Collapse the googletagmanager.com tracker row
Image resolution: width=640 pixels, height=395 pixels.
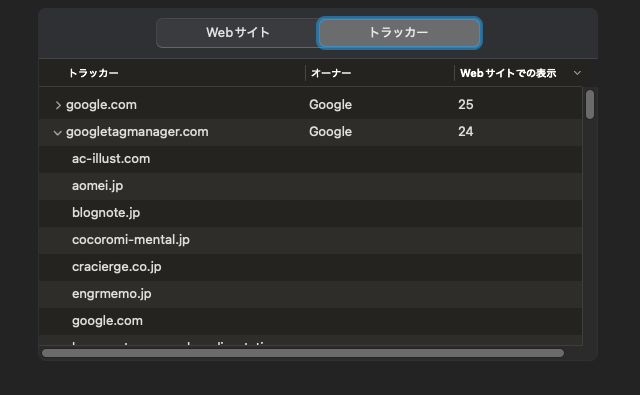point(58,133)
